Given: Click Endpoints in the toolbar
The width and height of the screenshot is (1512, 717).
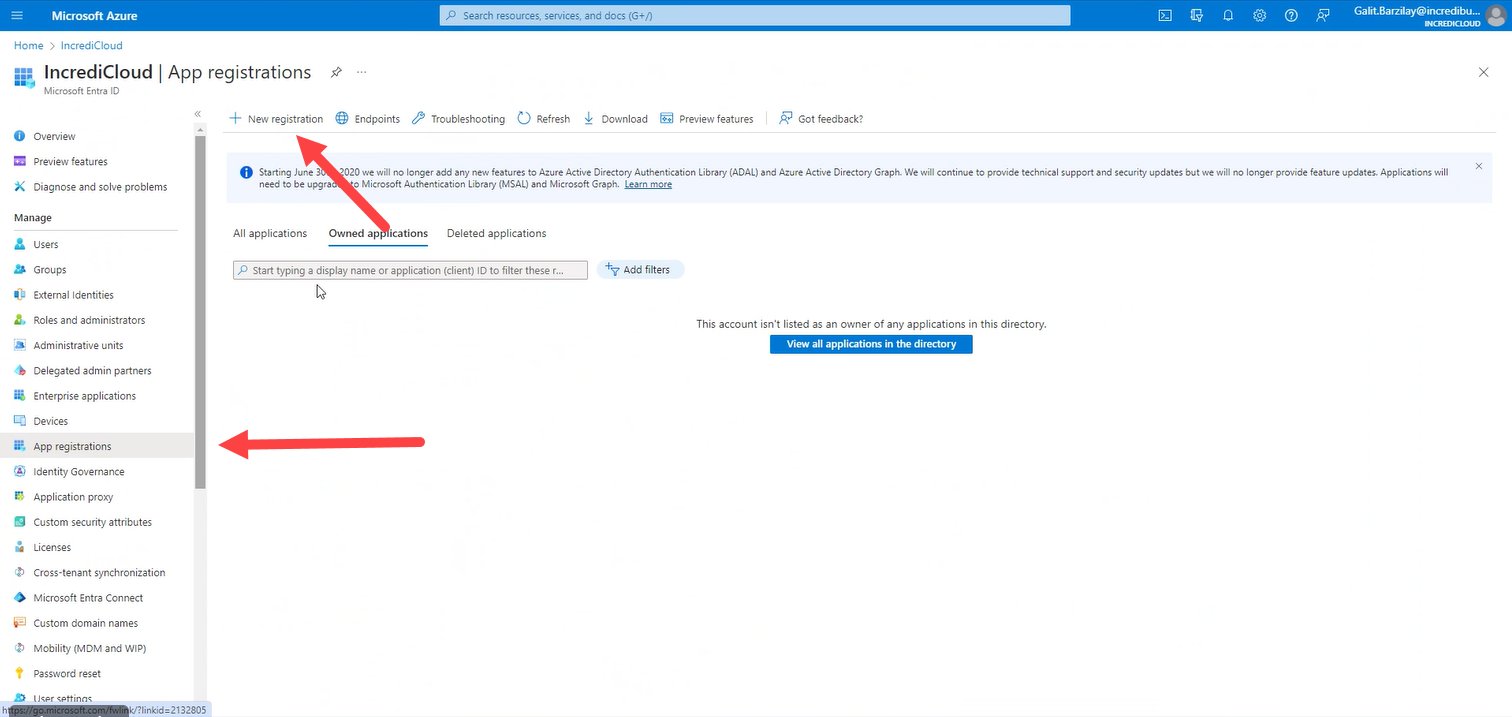Looking at the screenshot, I should [x=367, y=118].
